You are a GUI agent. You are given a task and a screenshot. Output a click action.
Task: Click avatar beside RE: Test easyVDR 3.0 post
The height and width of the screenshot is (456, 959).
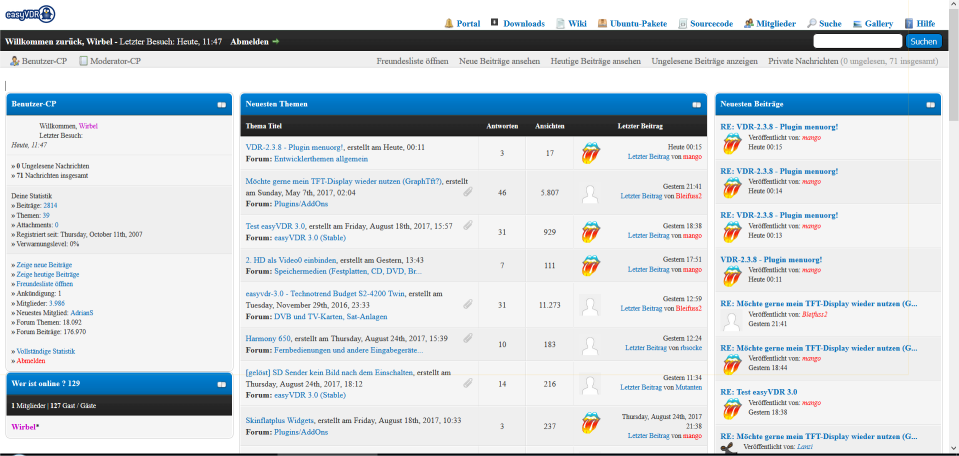pyautogui.click(x=731, y=408)
